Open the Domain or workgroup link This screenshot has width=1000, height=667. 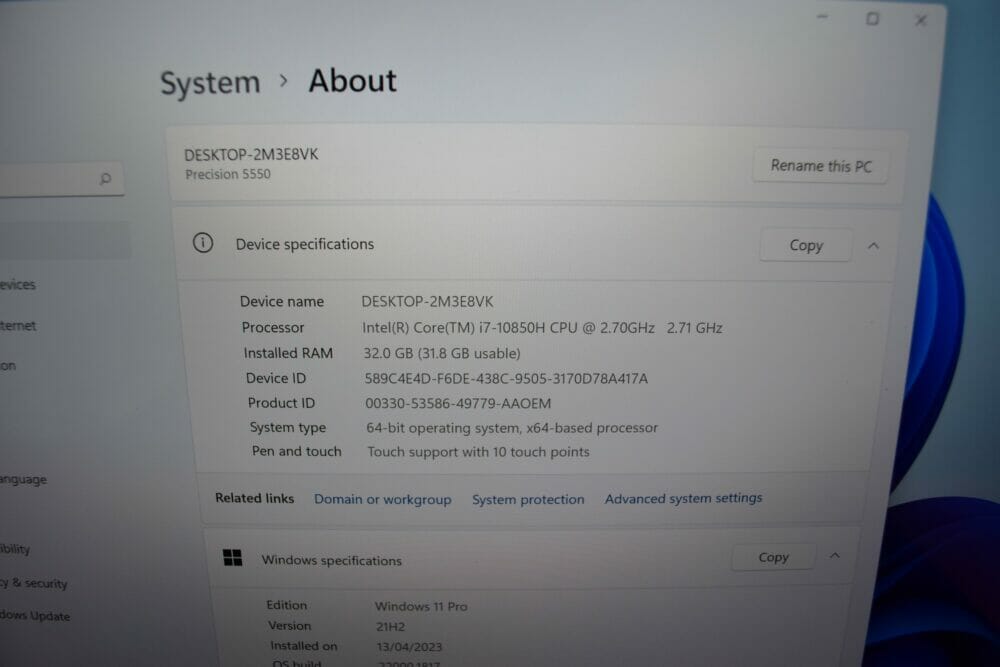(383, 499)
